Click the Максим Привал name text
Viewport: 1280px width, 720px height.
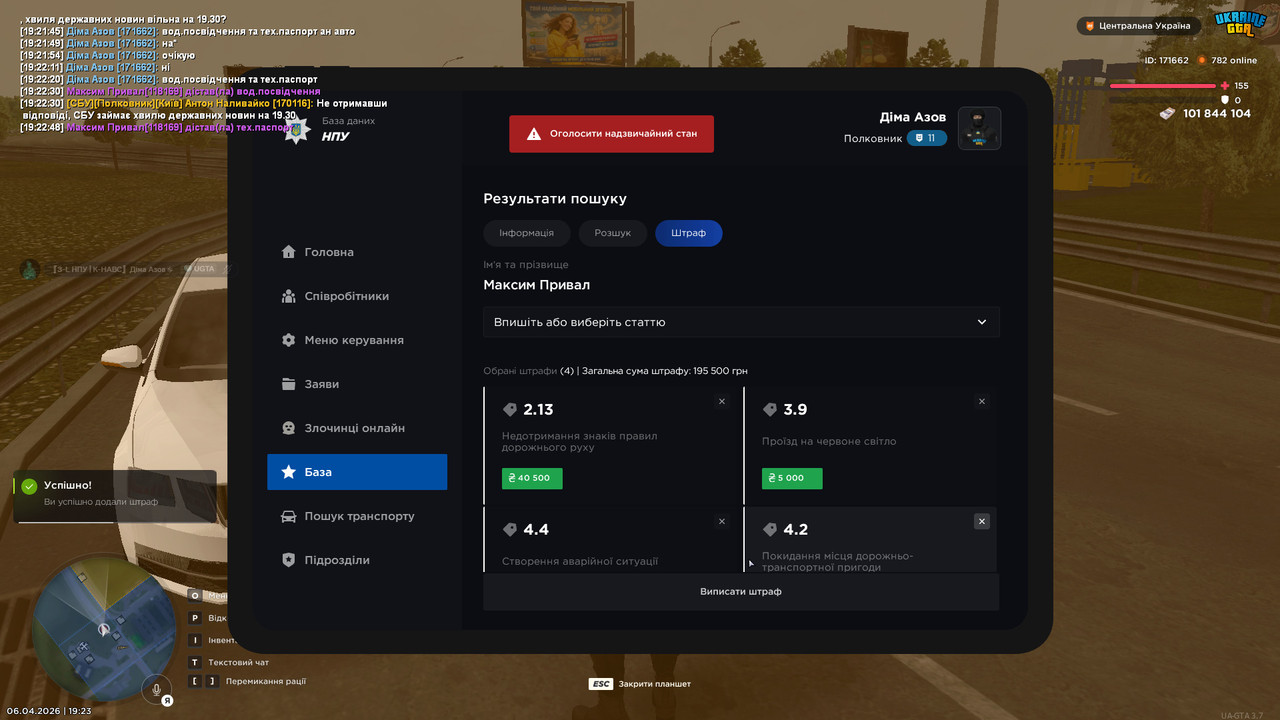click(x=537, y=285)
